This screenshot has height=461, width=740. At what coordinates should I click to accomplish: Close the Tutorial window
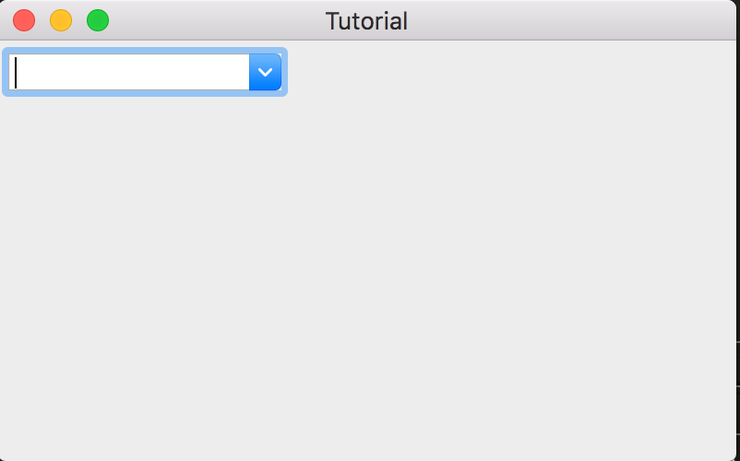coord(24,20)
